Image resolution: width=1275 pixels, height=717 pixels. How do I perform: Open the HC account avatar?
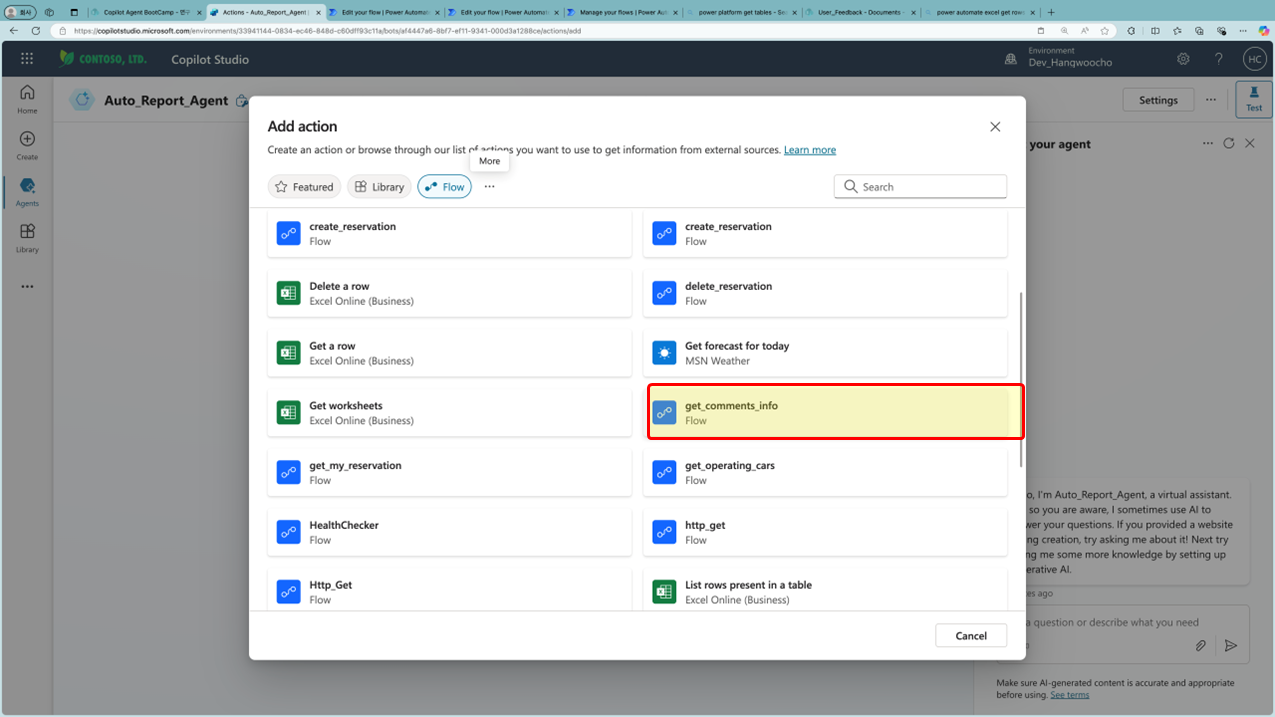tap(1254, 59)
